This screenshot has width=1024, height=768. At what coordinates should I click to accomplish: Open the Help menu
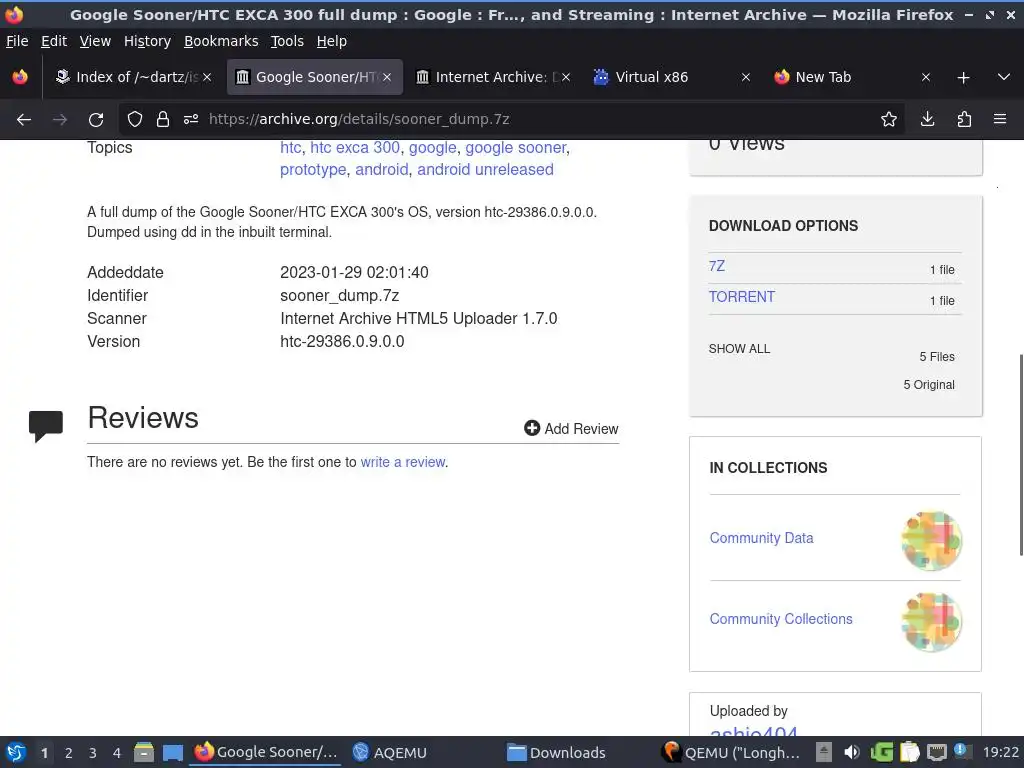(x=332, y=41)
